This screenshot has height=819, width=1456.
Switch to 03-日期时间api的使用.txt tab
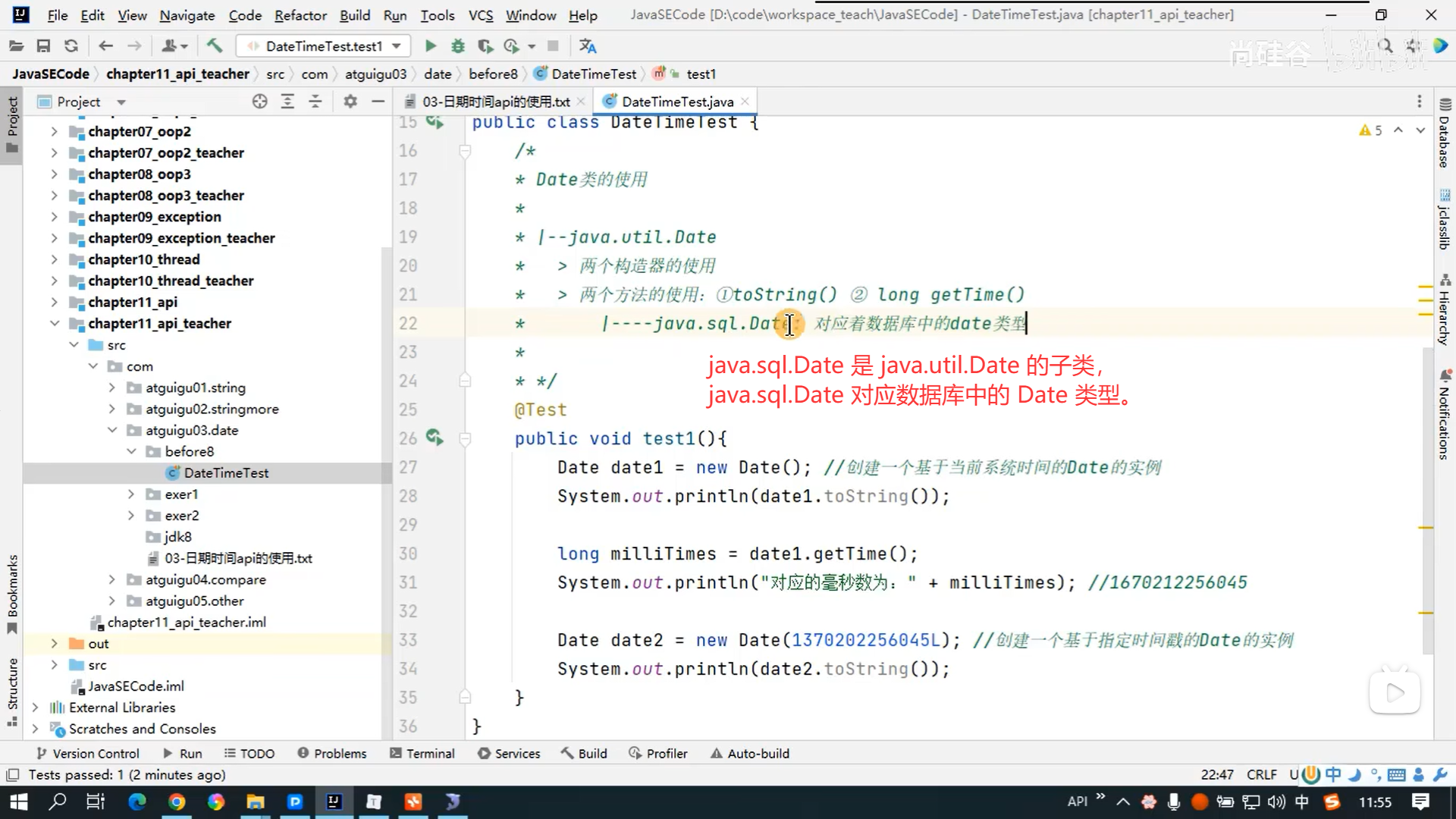tap(495, 102)
